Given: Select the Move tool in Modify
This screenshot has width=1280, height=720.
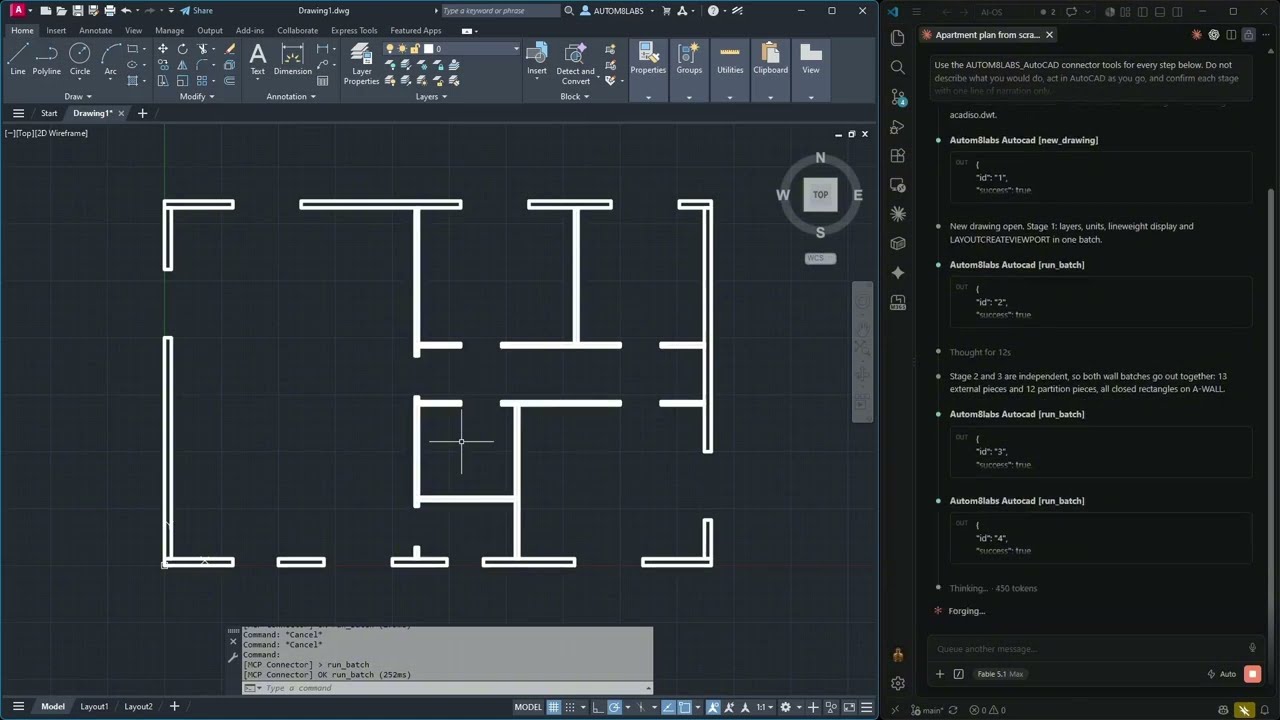Looking at the screenshot, I should pyautogui.click(x=164, y=49).
